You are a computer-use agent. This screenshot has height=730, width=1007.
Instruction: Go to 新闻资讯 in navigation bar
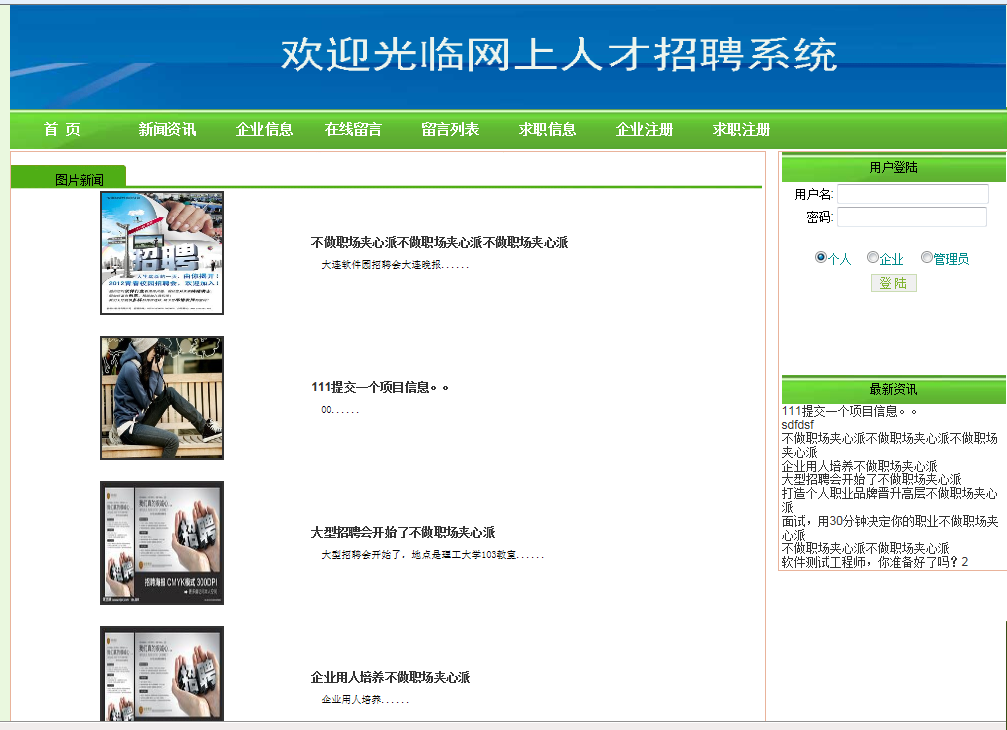(167, 130)
